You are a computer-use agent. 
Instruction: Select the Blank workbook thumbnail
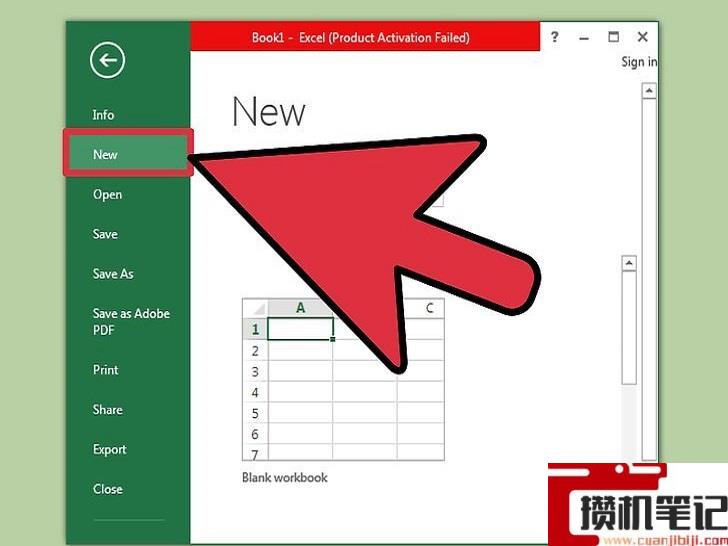tap(343, 379)
